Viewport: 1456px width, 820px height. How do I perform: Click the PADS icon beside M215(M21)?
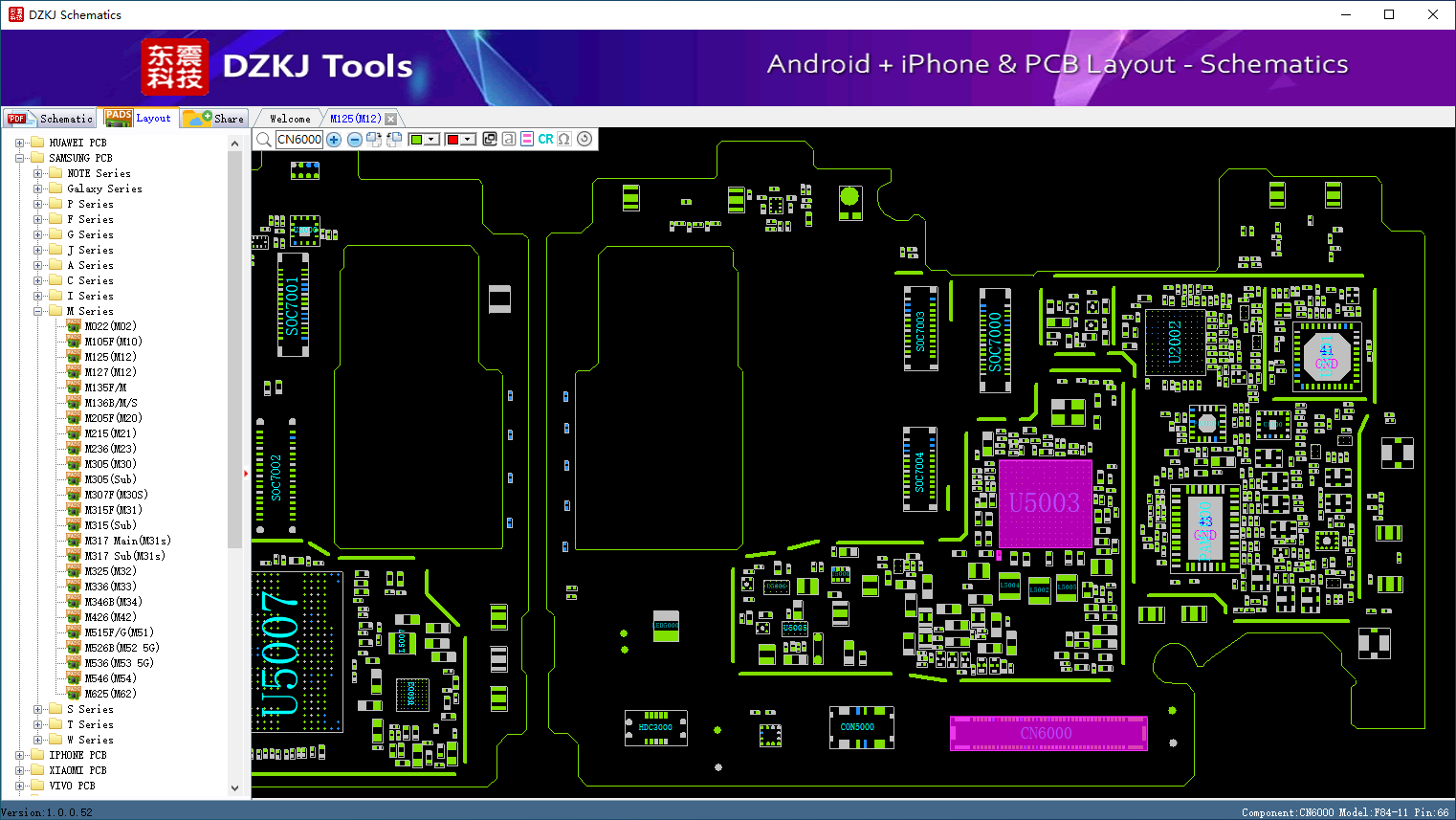coord(74,433)
